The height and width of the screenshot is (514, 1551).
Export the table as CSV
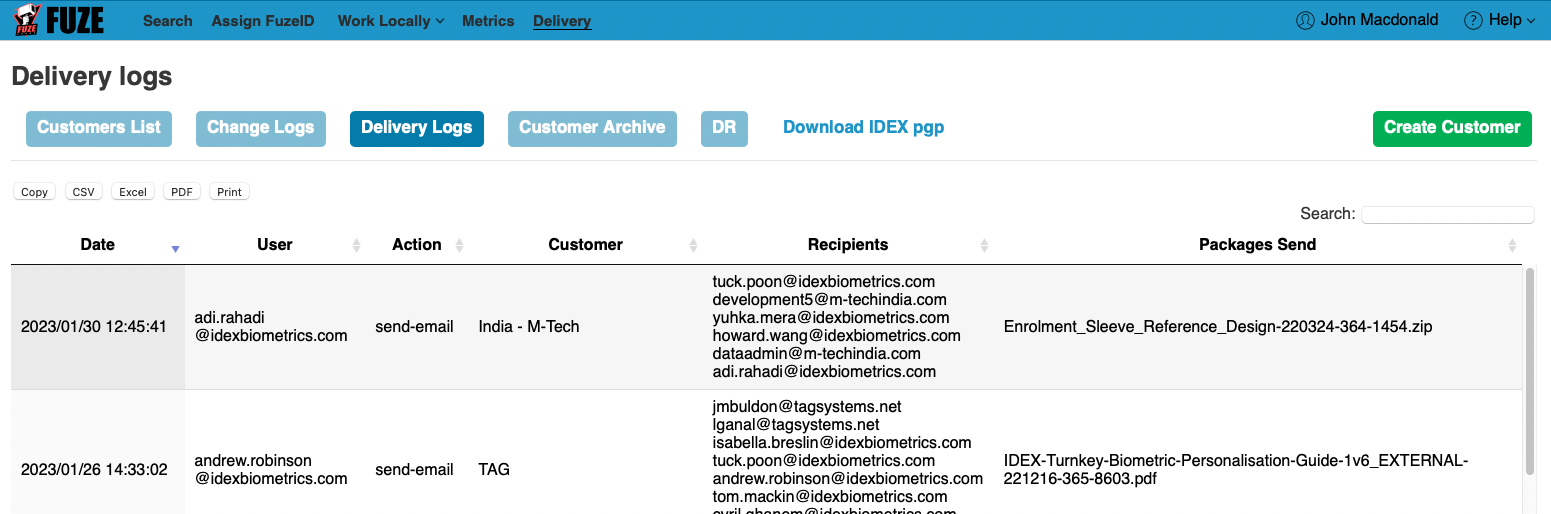tap(84, 192)
